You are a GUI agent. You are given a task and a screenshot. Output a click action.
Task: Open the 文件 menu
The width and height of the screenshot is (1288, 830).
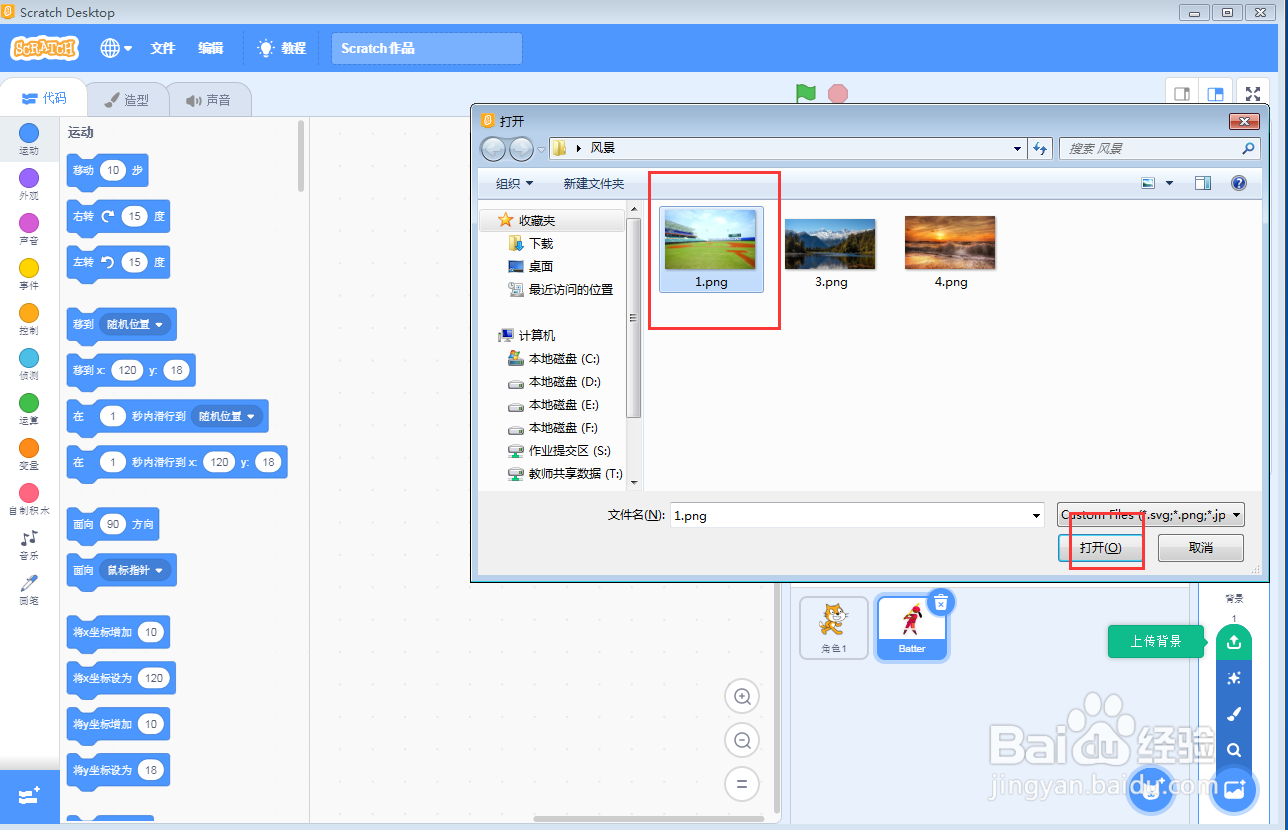tap(163, 48)
